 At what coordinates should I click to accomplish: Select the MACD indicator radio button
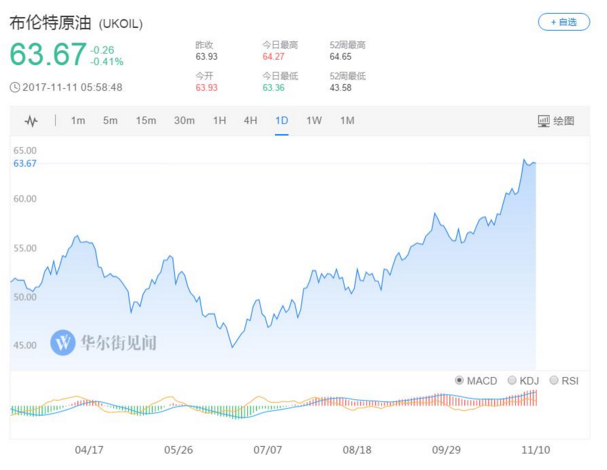click(x=459, y=381)
